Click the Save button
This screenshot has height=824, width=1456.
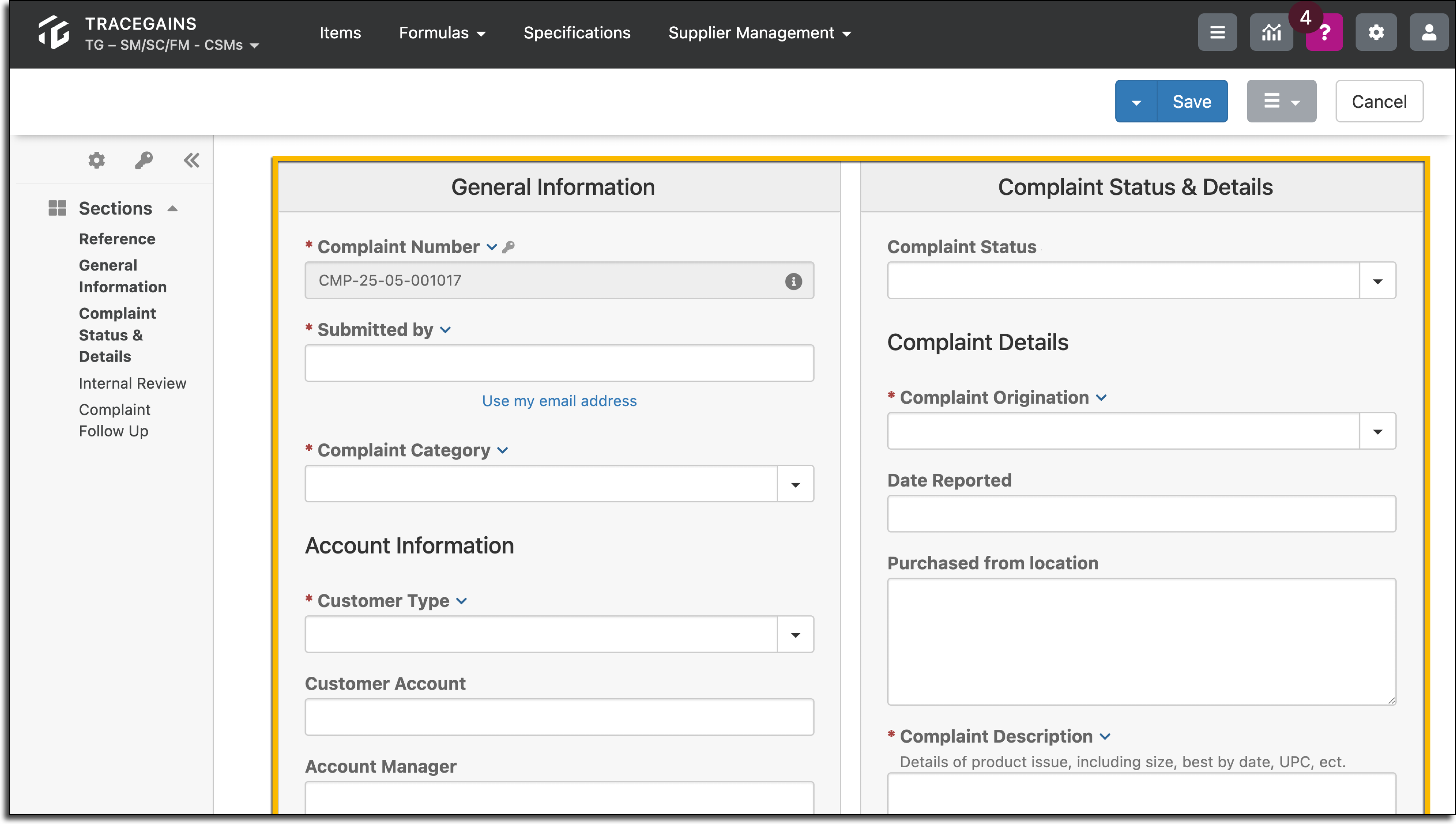click(x=1192, y=102)
